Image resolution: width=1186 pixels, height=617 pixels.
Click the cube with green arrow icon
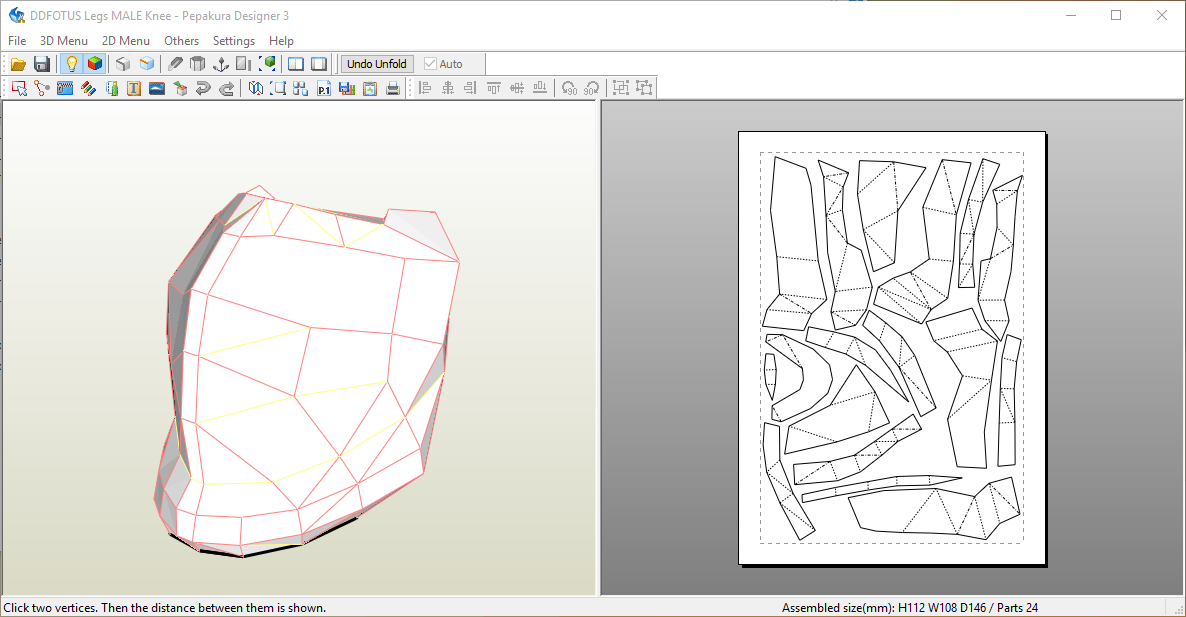tap(180, 88)
